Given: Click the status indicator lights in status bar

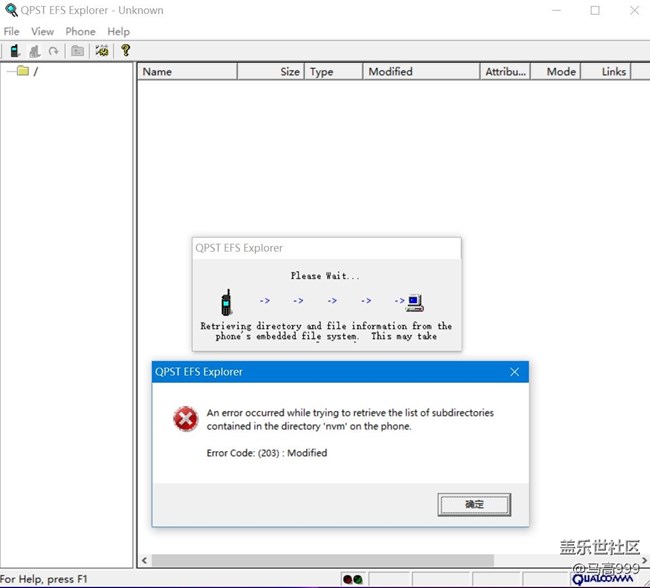Looking at the screenshot, I should point(352,579).
